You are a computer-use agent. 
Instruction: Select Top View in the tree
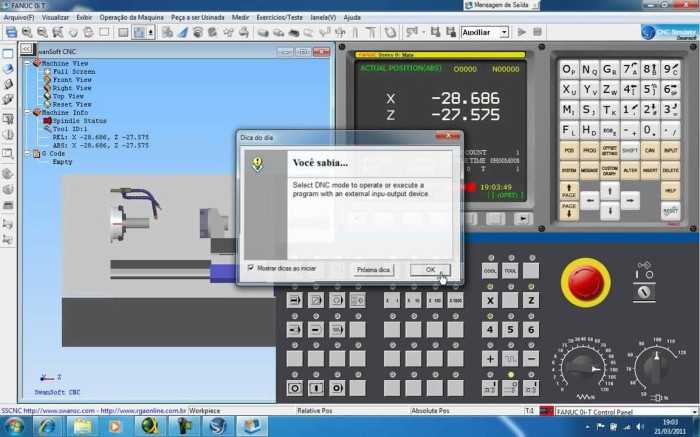[68, 96]
